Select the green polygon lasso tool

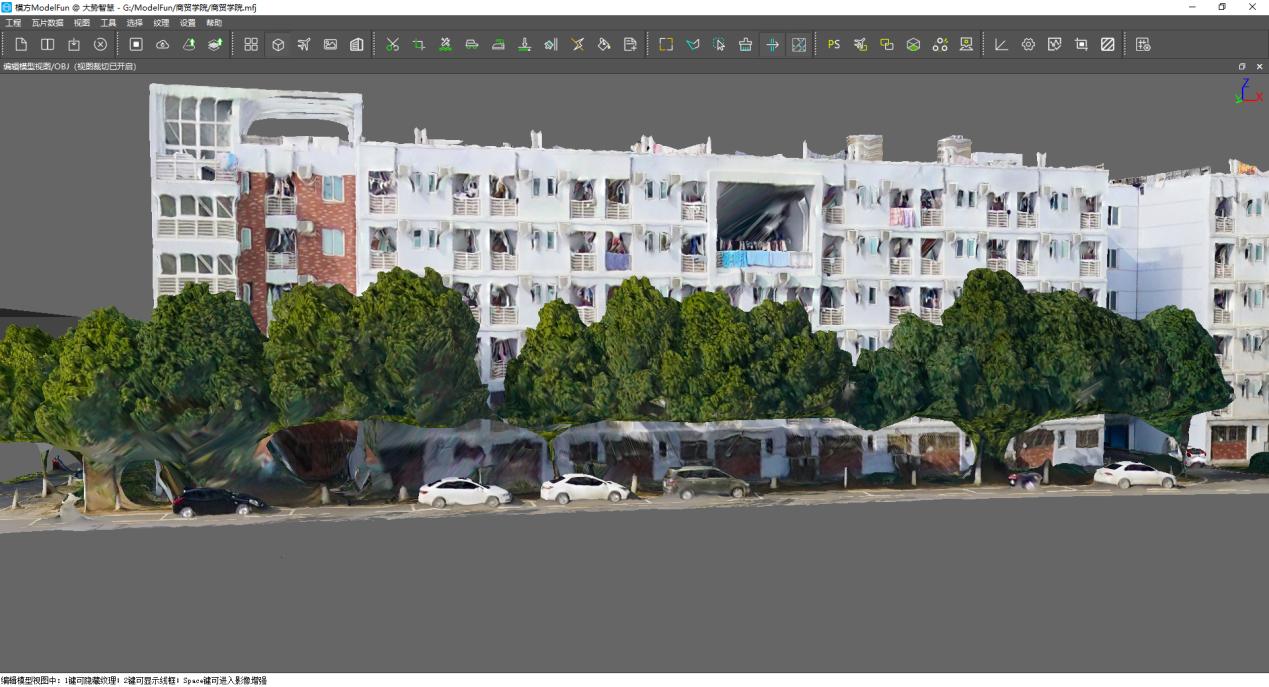pos(692,44)
